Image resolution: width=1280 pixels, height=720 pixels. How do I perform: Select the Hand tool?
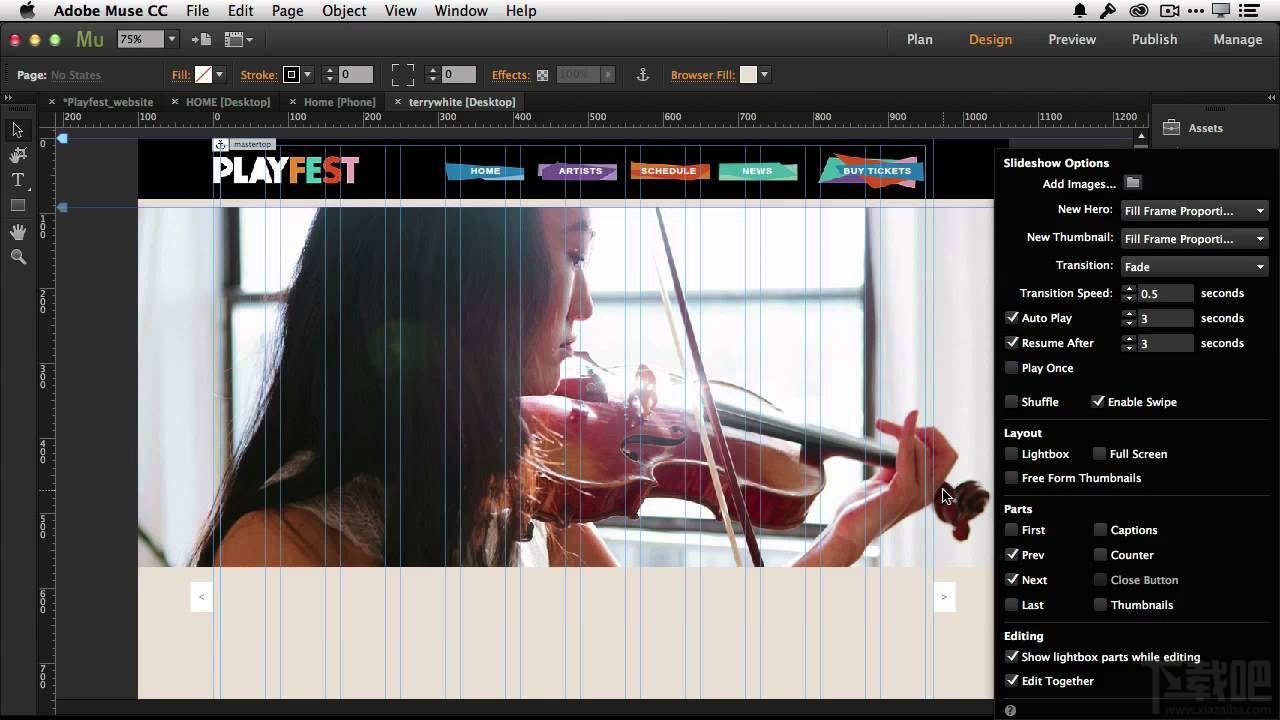pos(16,231)
